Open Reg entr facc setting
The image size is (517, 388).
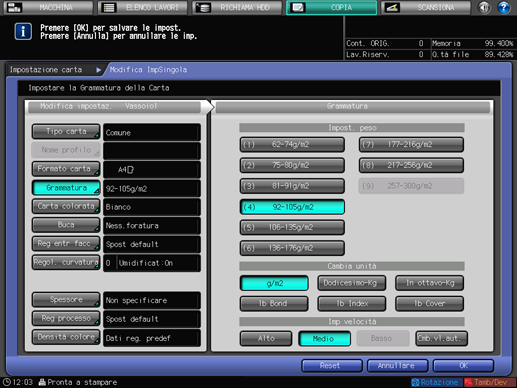66,244
